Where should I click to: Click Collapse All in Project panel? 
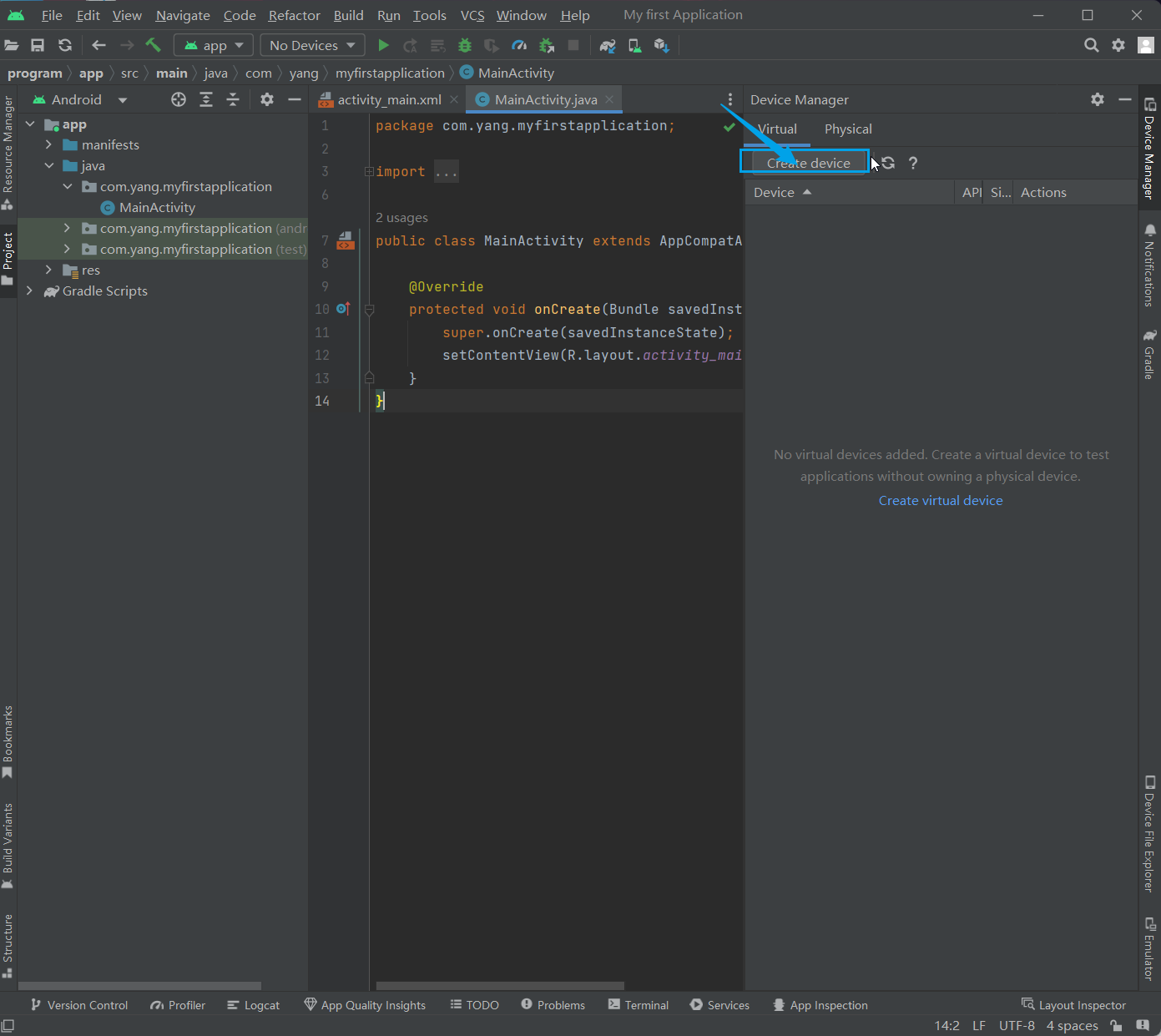pyautogui.click(x=233, y=99)
